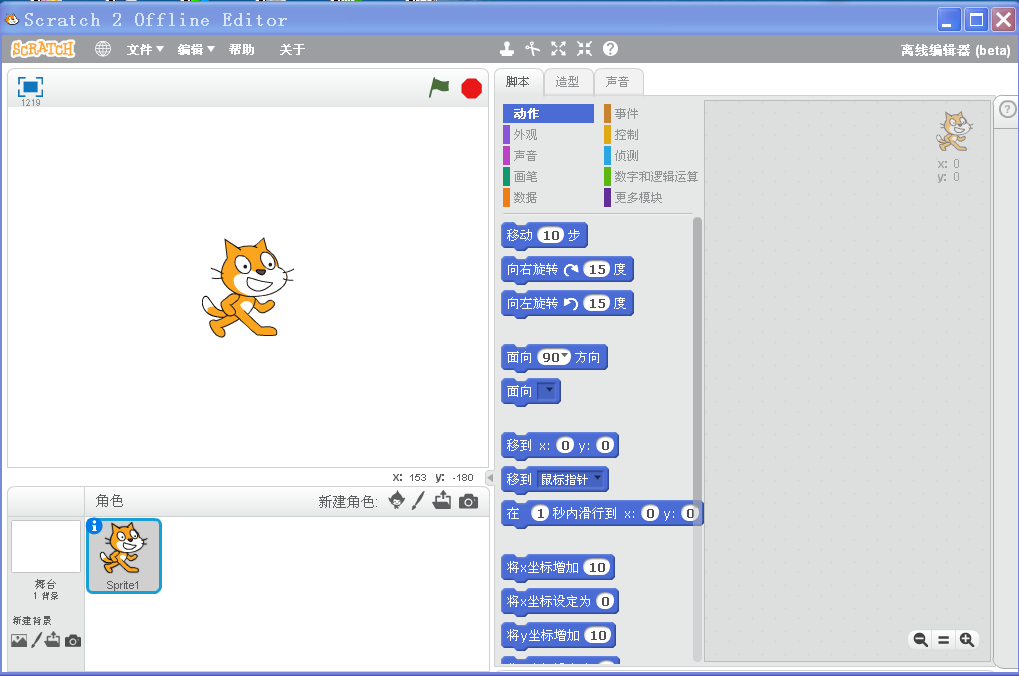Click value field in 将y坐标增加 block
Screen dimensions: 1019x676
[x=598, y=635]
